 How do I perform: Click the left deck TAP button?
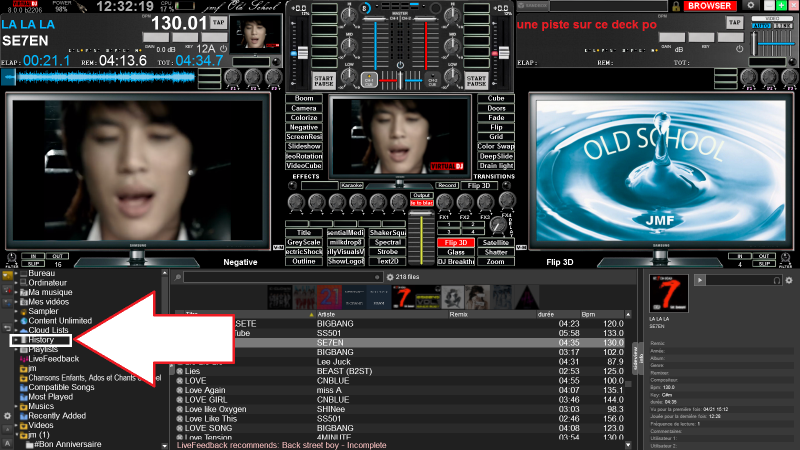point(218,22)
